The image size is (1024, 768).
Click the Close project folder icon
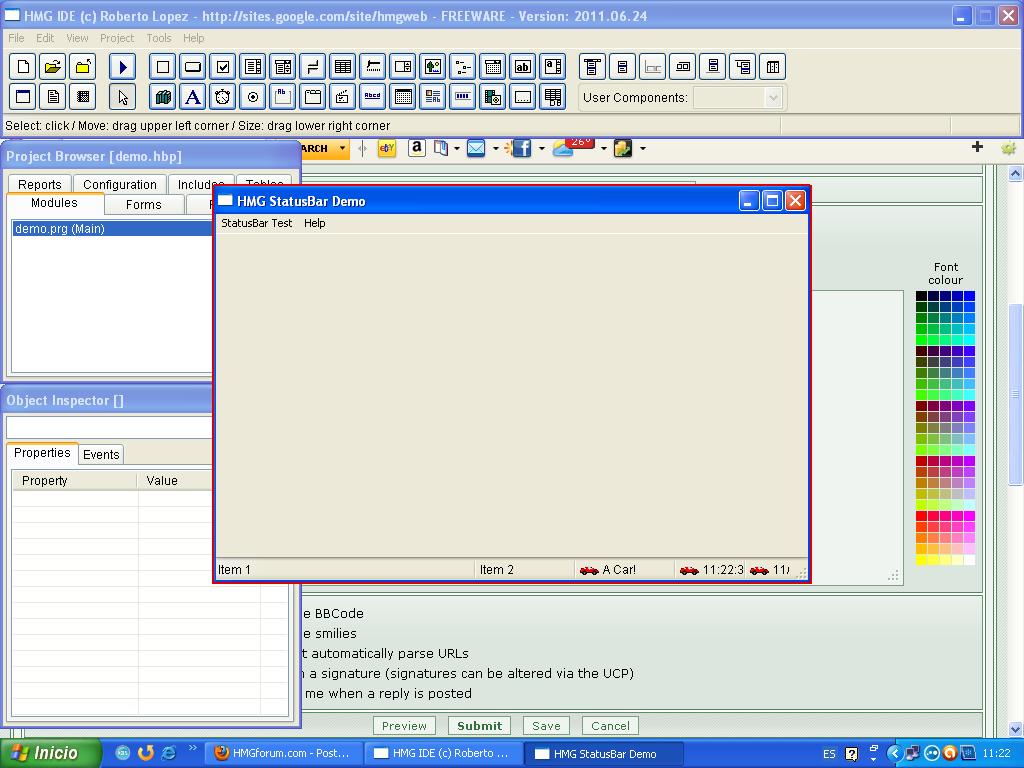[83, 67]
